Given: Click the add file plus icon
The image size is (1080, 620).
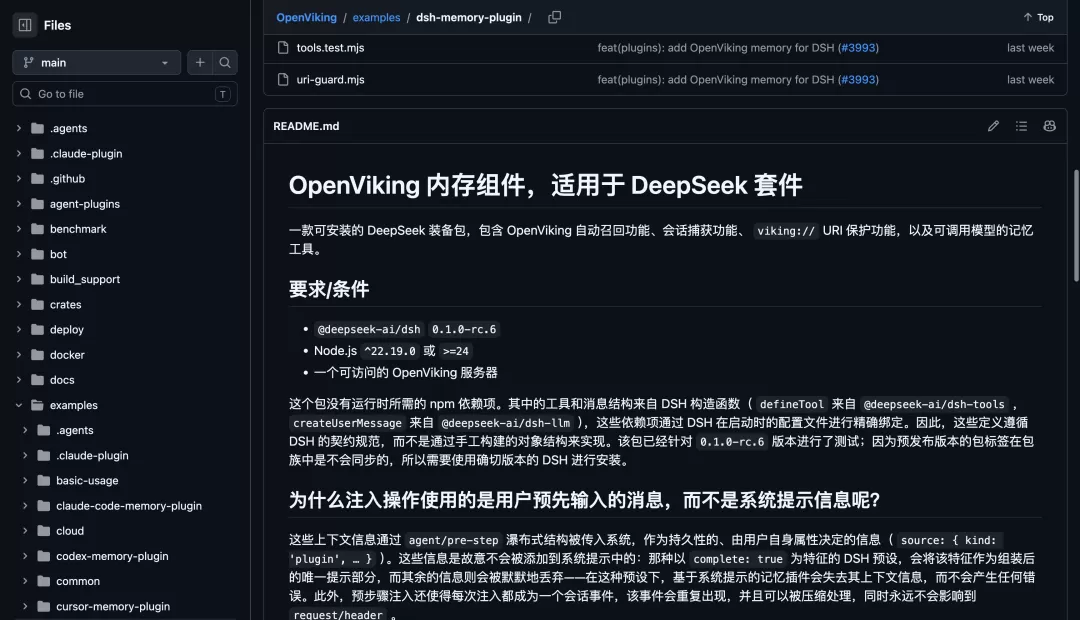Looking at the screenshot, I should 200,63.
